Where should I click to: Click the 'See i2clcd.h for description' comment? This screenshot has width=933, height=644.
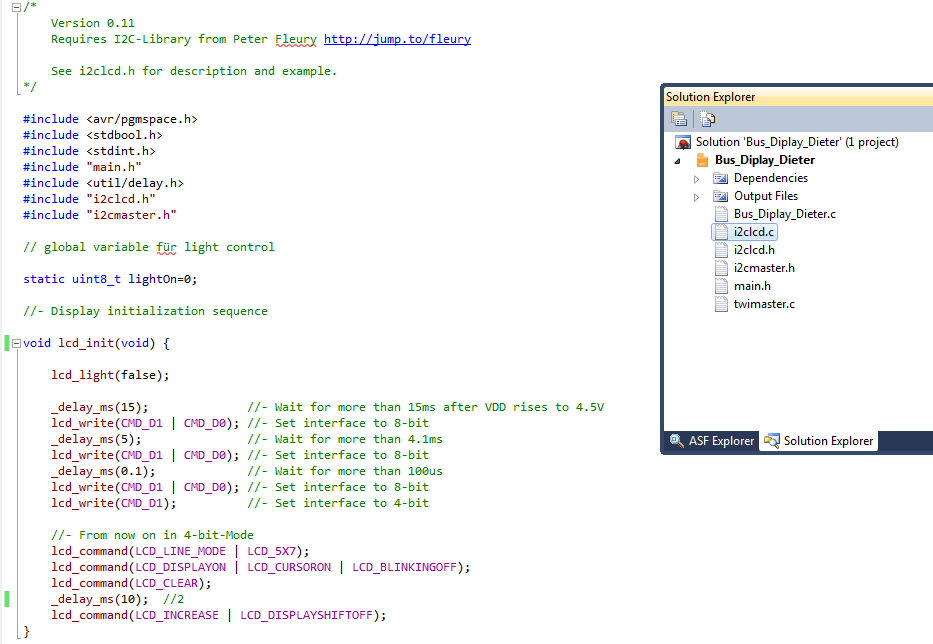(x=194, y=71)
